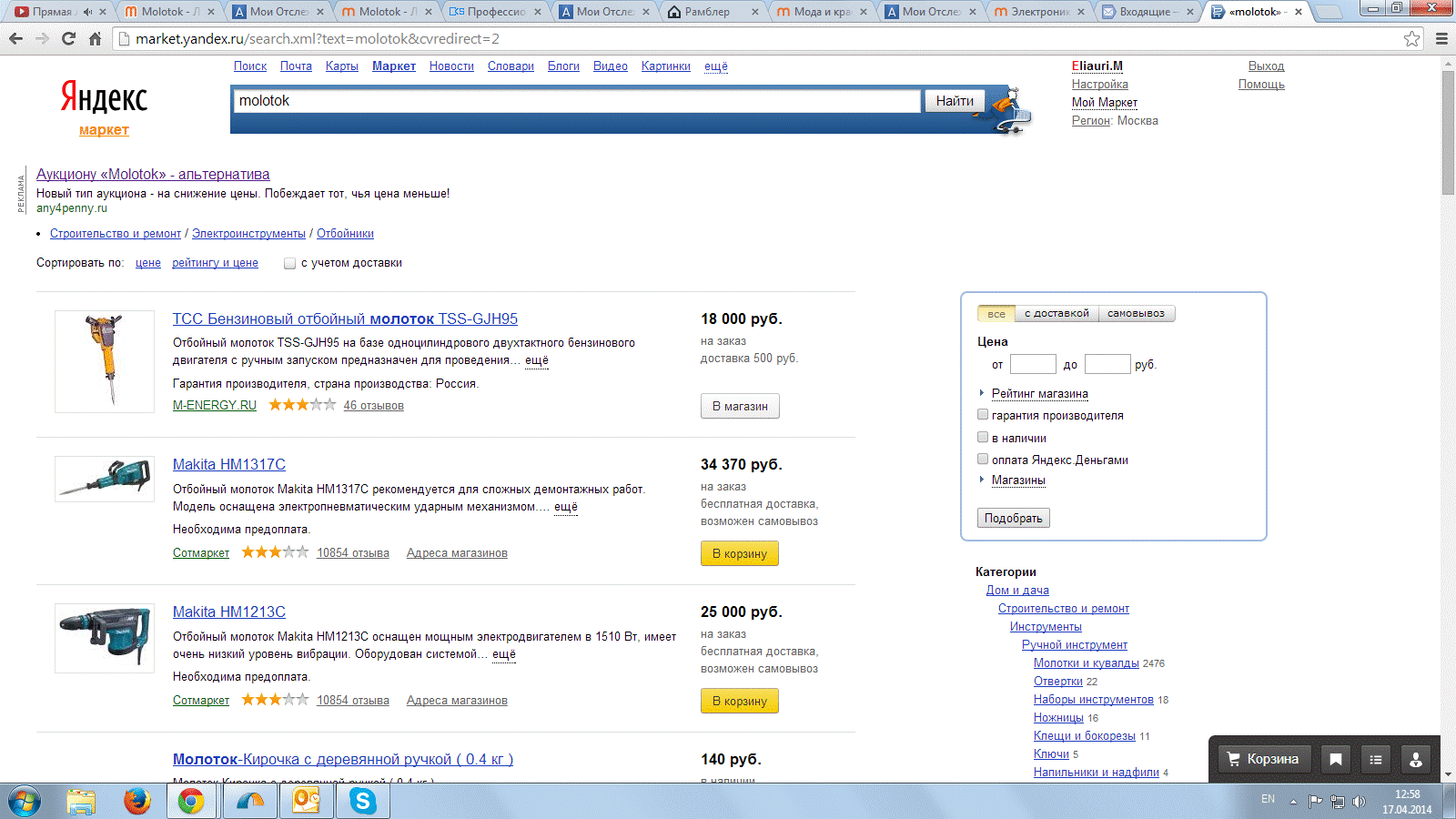Open the Windows Start menu
The image size is (1456, 819).
25,801
